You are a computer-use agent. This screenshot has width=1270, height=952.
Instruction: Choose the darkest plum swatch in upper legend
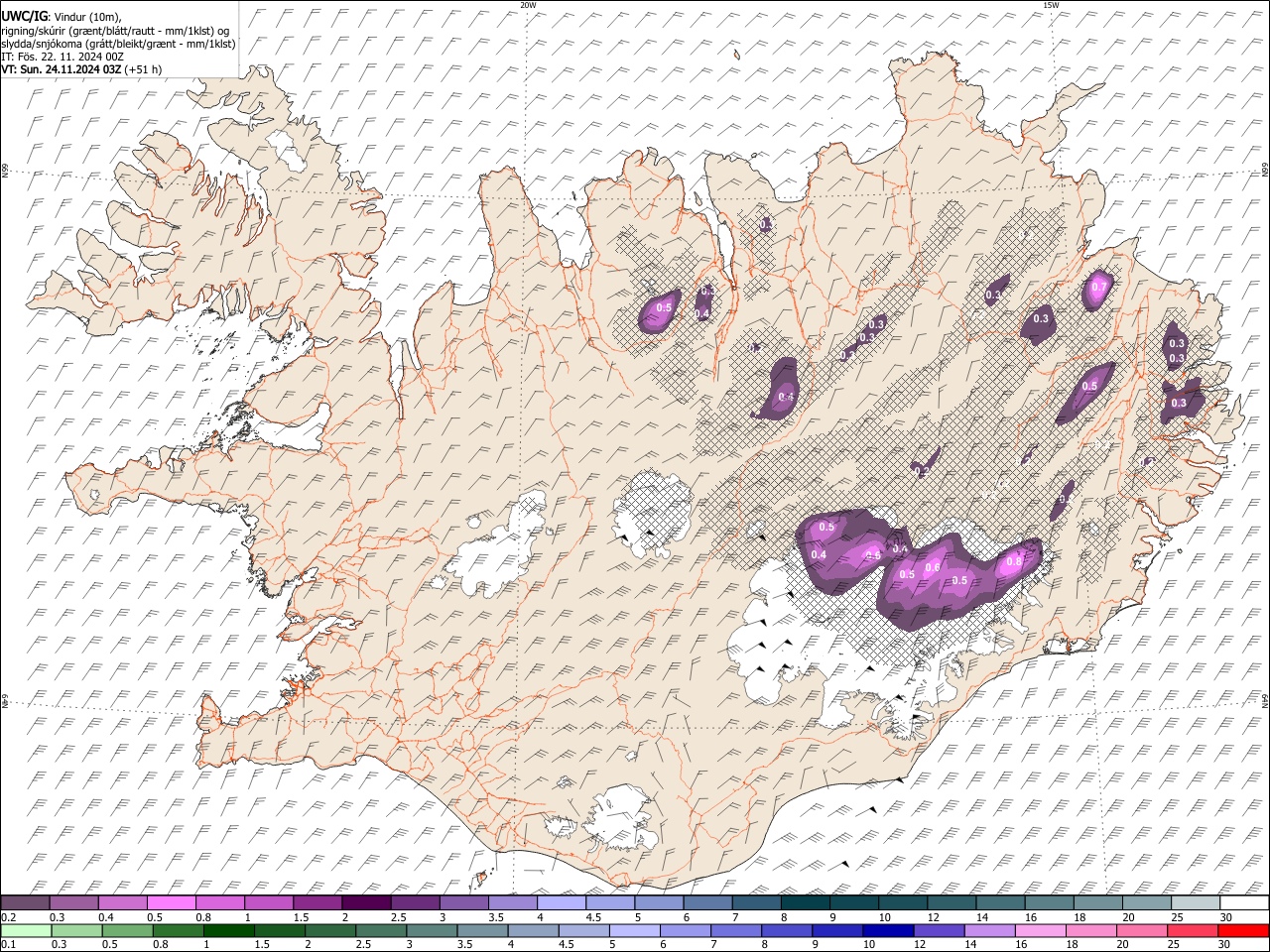pyautogui.click(x=365, y=903)
